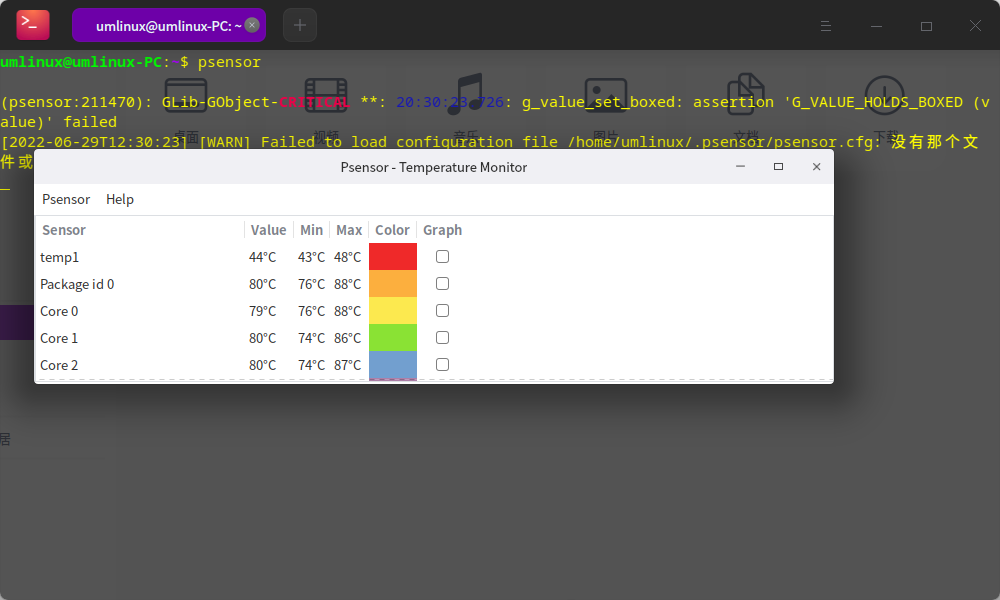Image resolution: width=1000 pixels, height=600 pixels.
Task: Pick the orange color swatch for Package id 0
Action: click(393, 284)
